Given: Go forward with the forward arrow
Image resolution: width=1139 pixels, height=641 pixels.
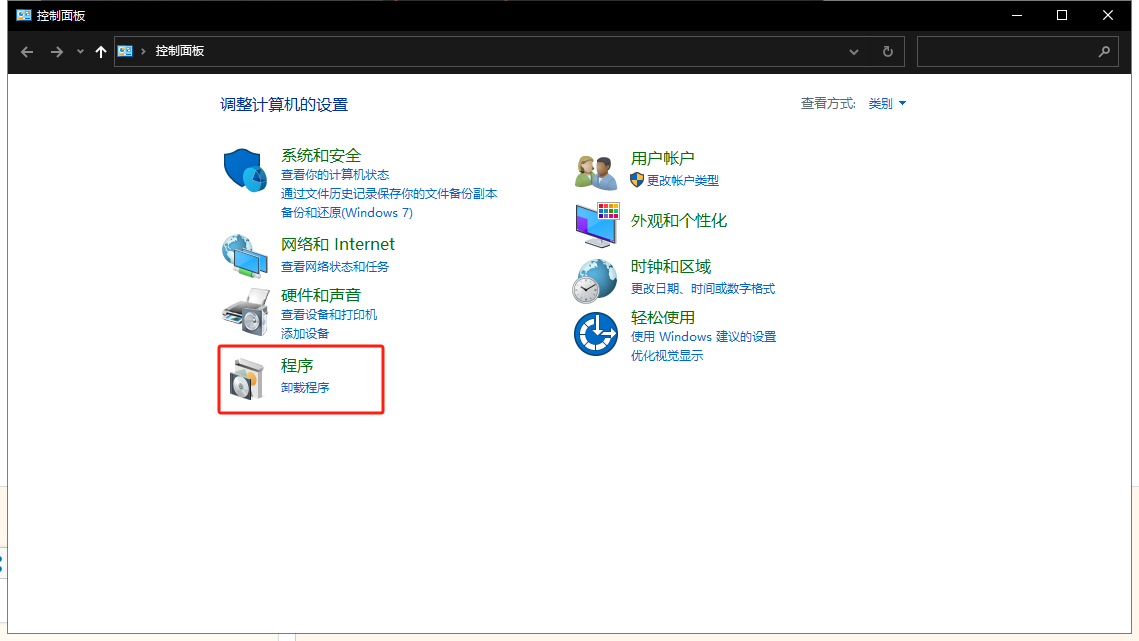Looking at the screenshot, I should [x=56, y=52].
